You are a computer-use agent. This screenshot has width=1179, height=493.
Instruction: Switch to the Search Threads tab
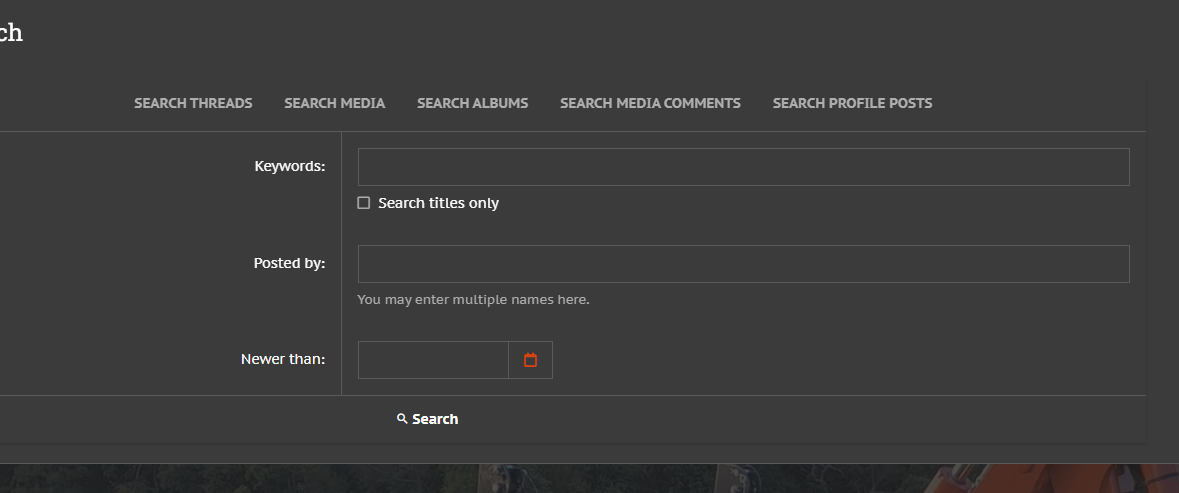[193, 103]
